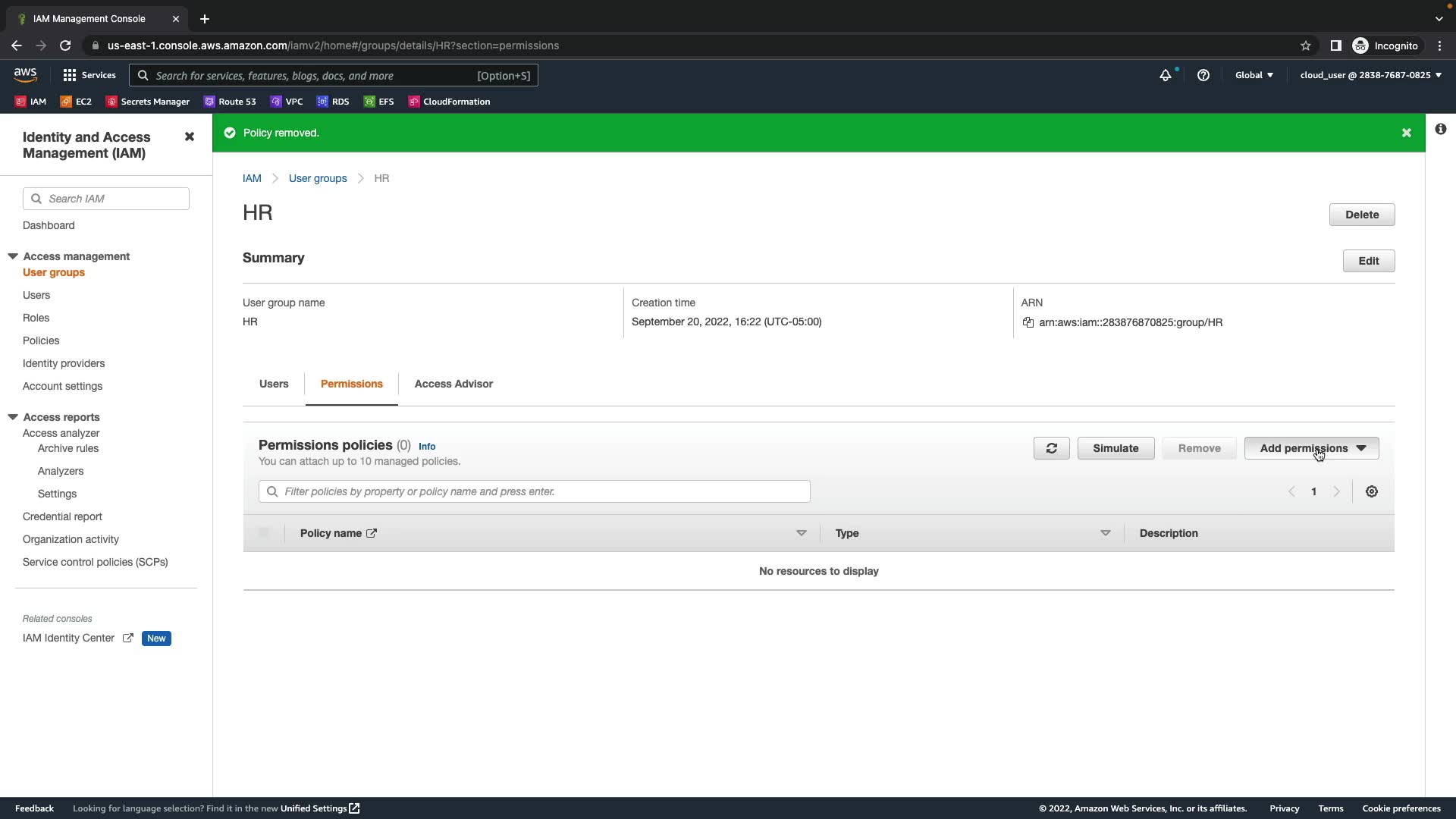Open User groups breadcrumb link
The image size is (1456, 819).
pos(317,178)
